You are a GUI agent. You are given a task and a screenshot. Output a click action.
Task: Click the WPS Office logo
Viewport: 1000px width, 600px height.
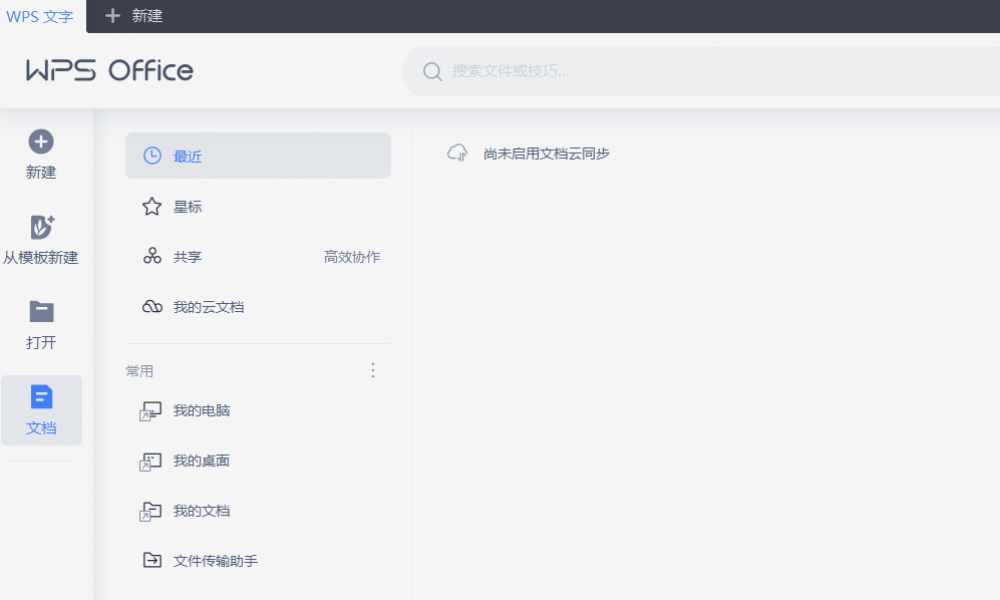point(110,70)
